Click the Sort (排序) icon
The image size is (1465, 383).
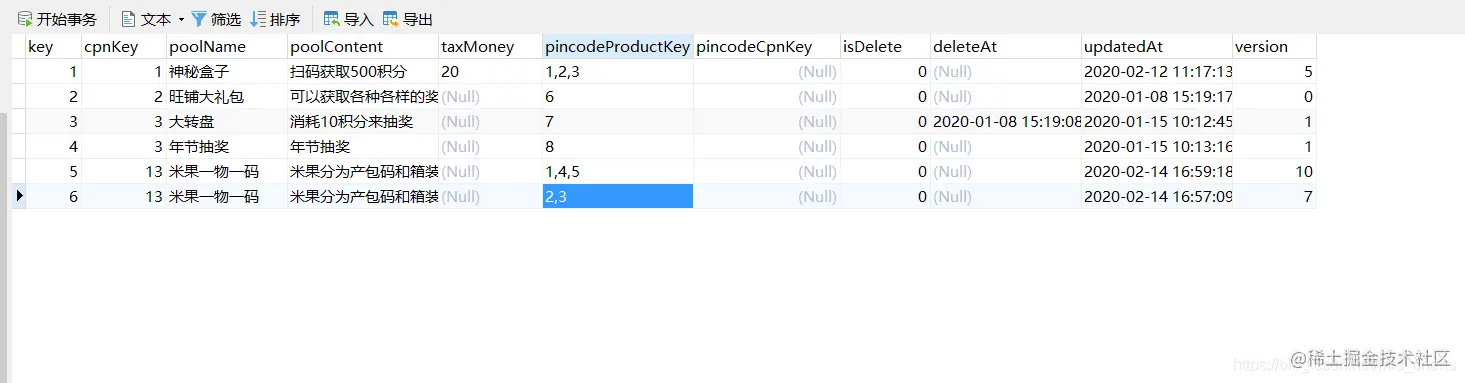coord(258,19)
